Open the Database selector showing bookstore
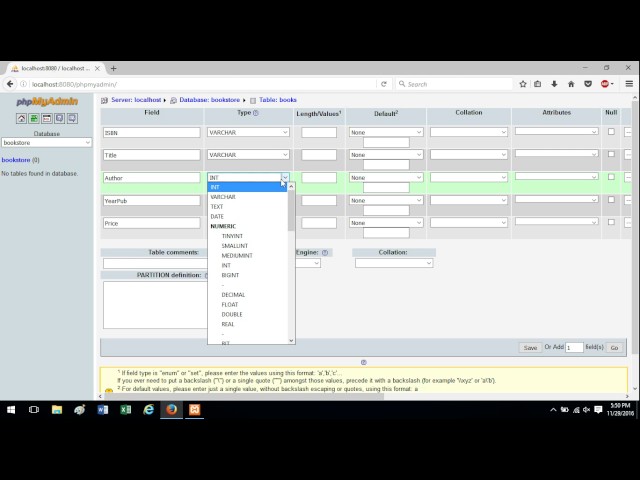 (x=47, y=142)
